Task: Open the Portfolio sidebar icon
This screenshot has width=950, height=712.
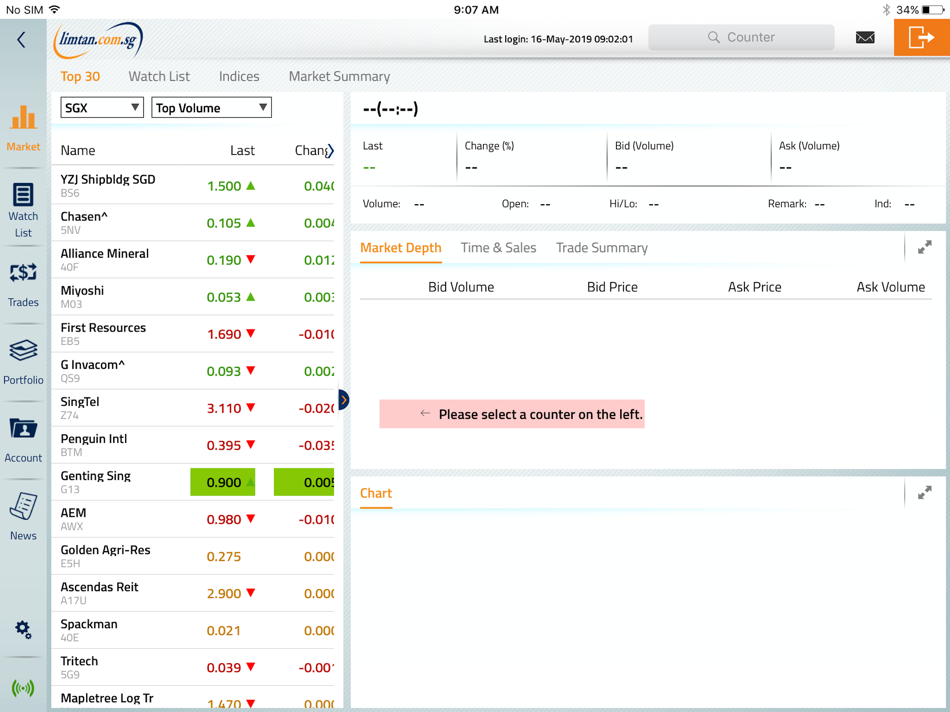Action: tap(23, 362)
